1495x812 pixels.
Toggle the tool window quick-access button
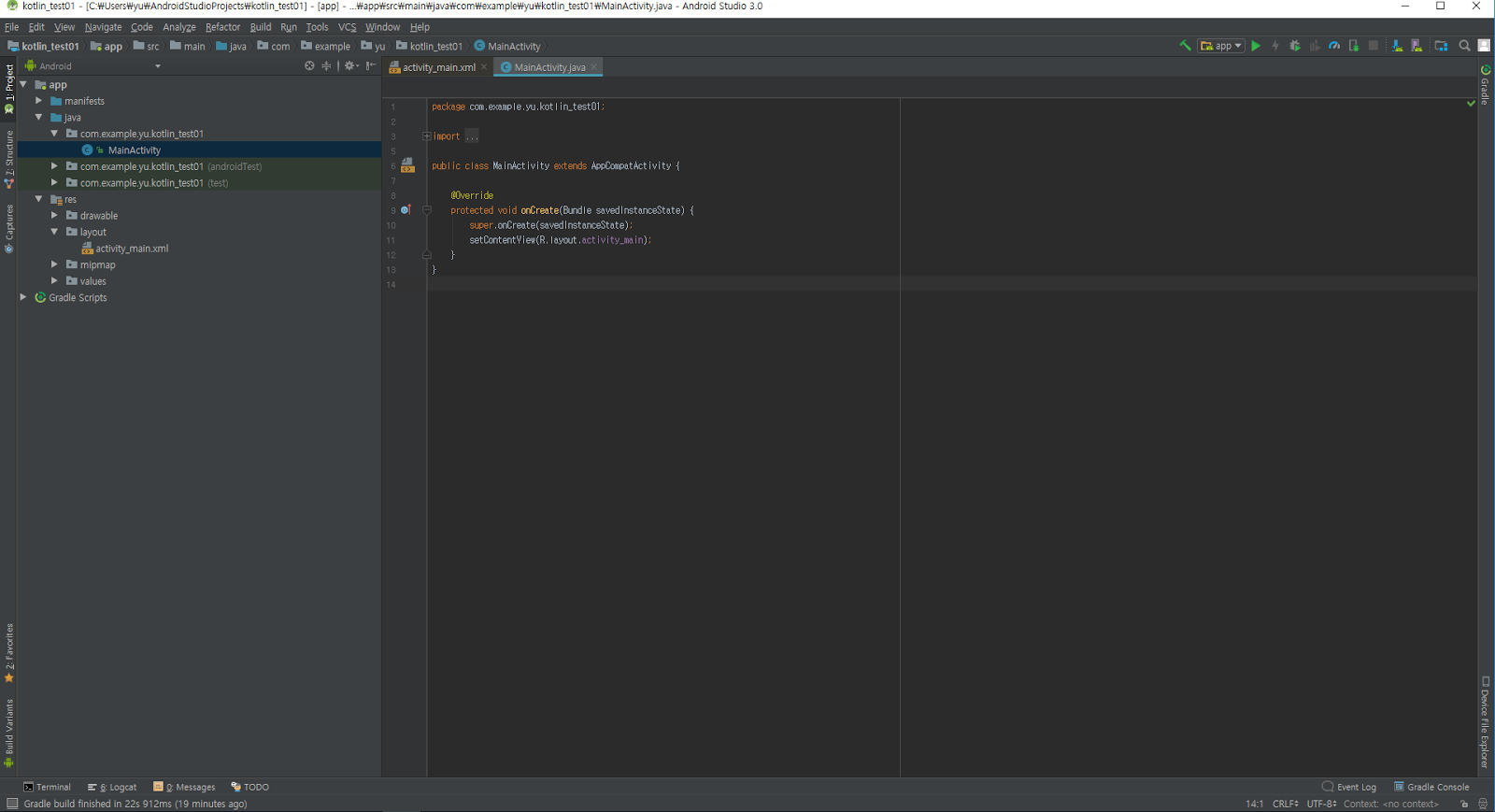pos(12,804)
